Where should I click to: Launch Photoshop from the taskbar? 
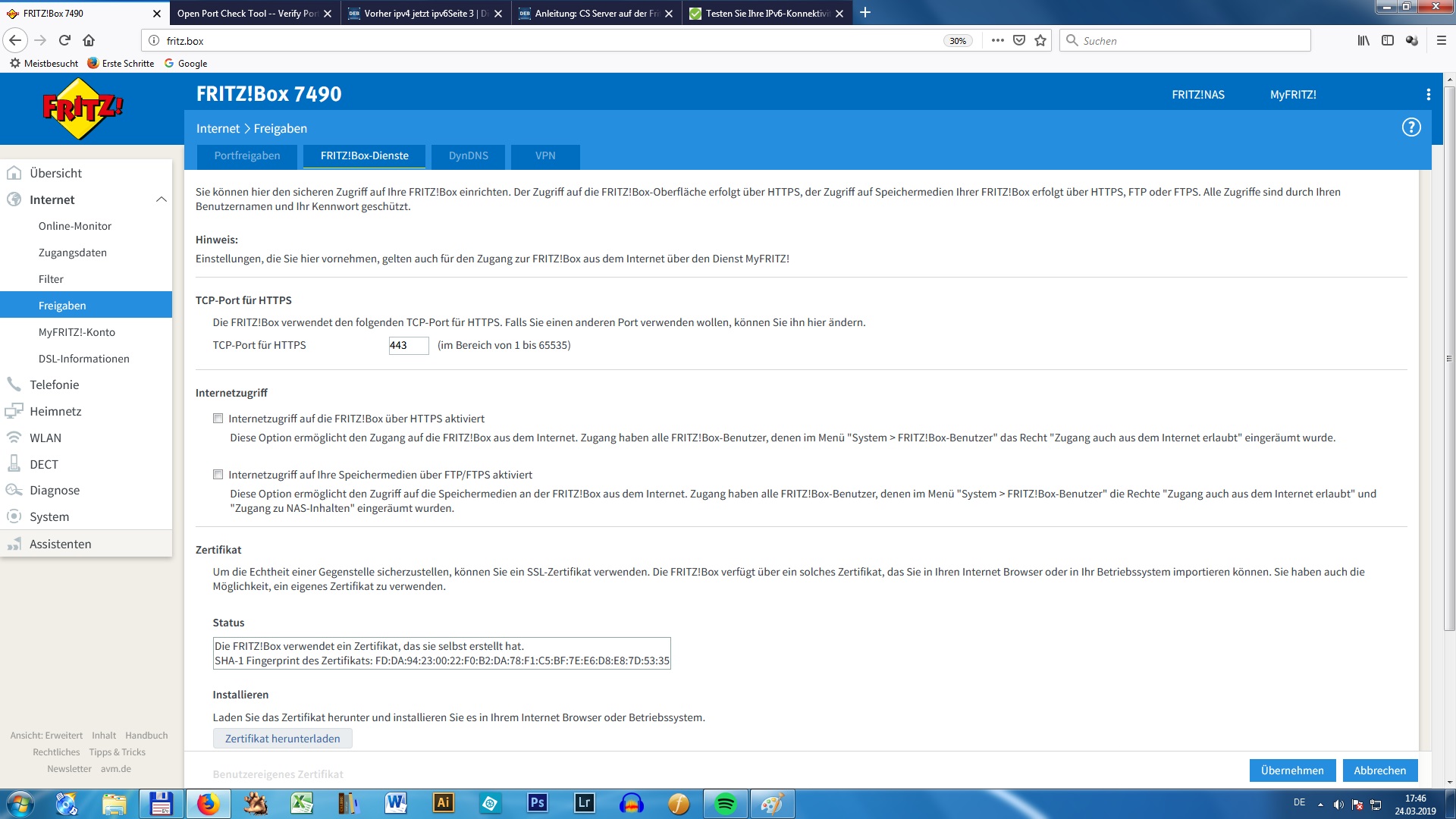pyautogui.click(x=537, y=804)
